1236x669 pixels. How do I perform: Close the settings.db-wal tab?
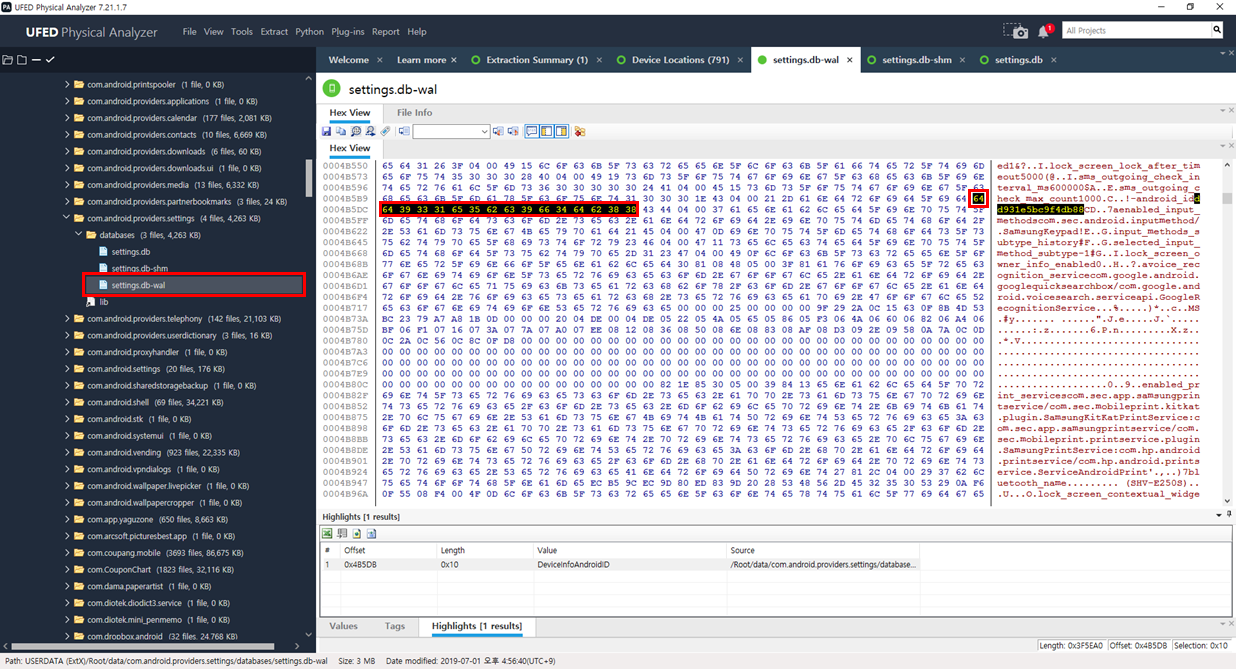pyautogui.click(x=851, y=60)
